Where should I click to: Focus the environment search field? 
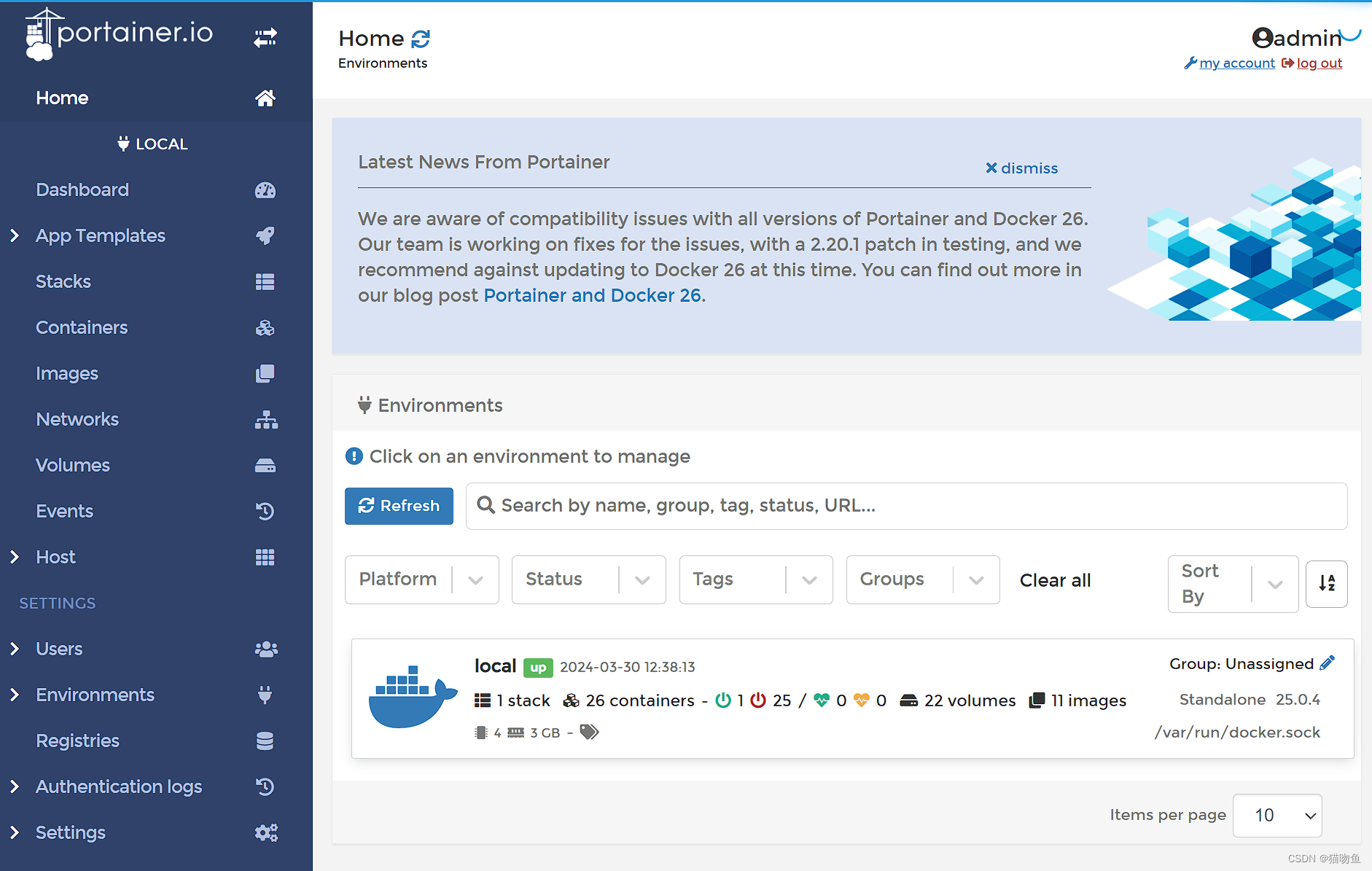[x=906, y=506]
